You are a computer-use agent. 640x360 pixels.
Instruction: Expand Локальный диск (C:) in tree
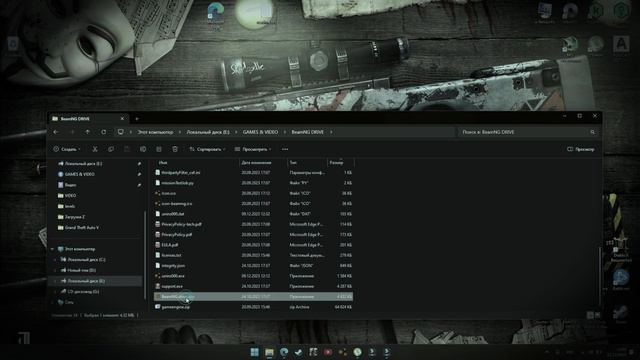point(56,260)
